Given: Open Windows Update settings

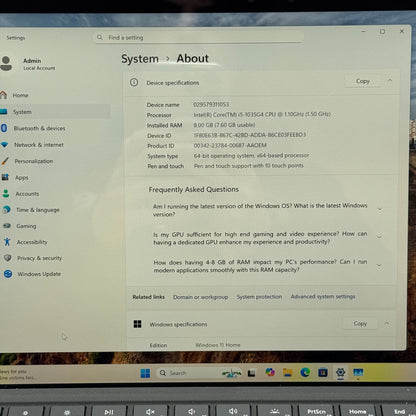Looking at the screenshot, I should pyautogui.click(x=39, y=274).
